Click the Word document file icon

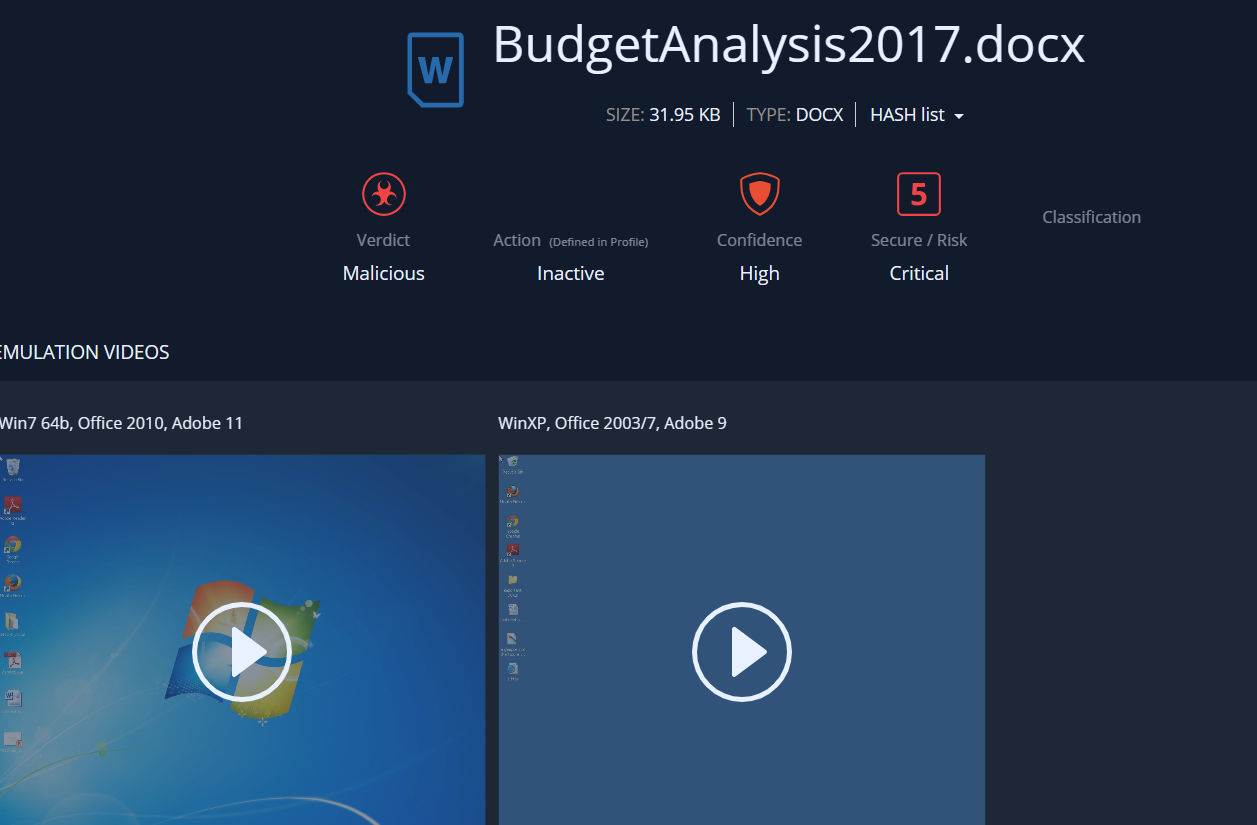[x=435, y=70]
